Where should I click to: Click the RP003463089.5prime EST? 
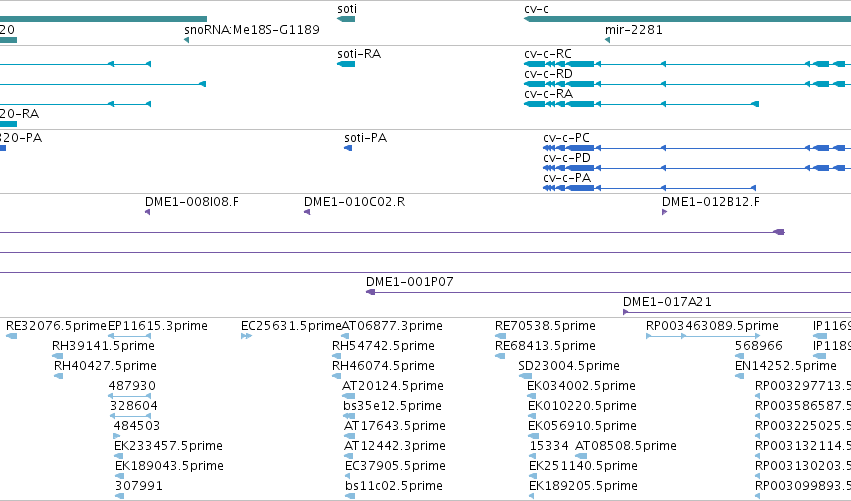pyautogui.click(x=703, y=337)
